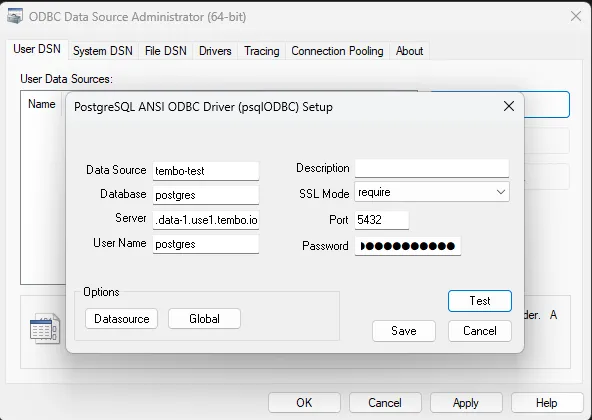Click Cancel in the ODBC Administrator window

click(385, 403)
